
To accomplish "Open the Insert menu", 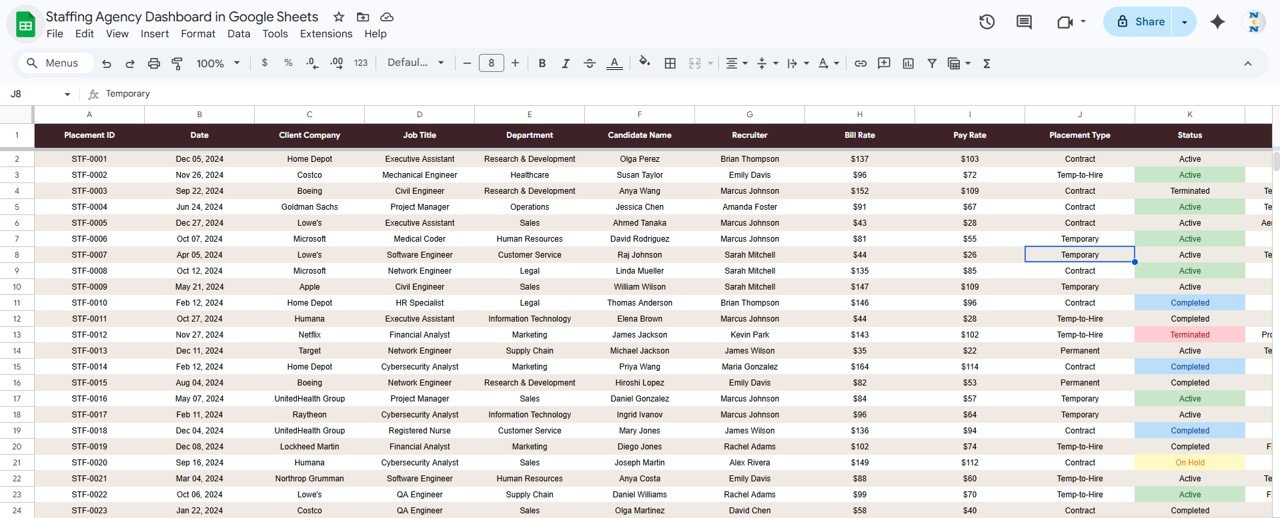I will click(x=155, y=34).
